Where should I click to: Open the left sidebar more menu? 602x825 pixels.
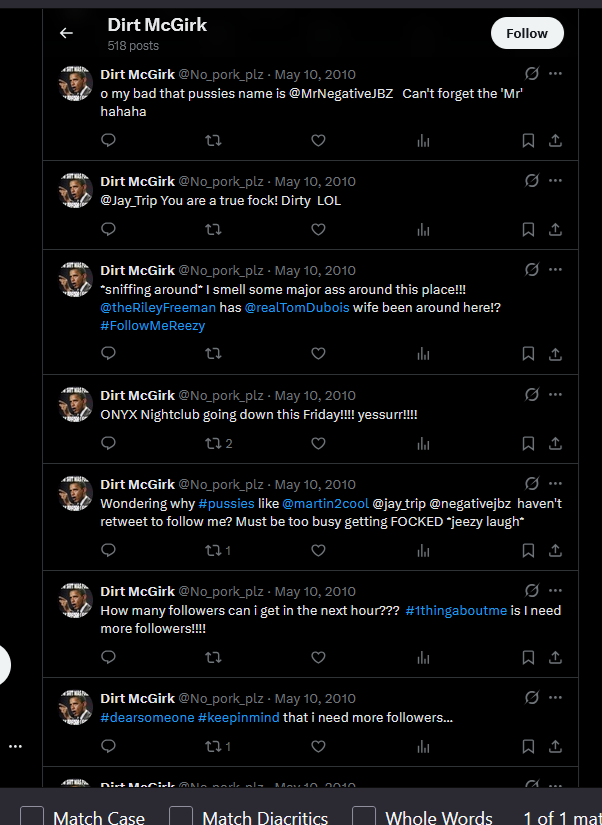click(15, 747)
